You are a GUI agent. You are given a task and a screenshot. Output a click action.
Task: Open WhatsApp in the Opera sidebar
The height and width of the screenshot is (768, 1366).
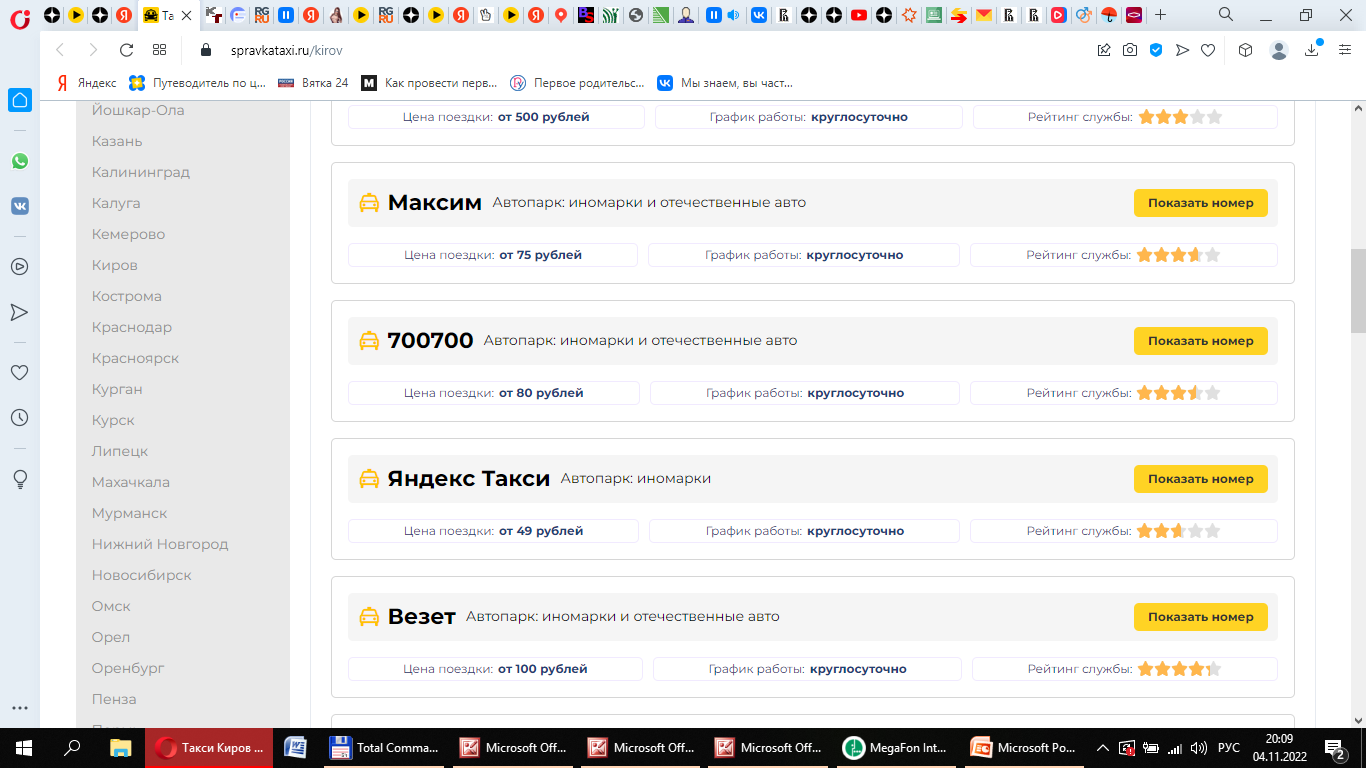(x=19, y=161)
